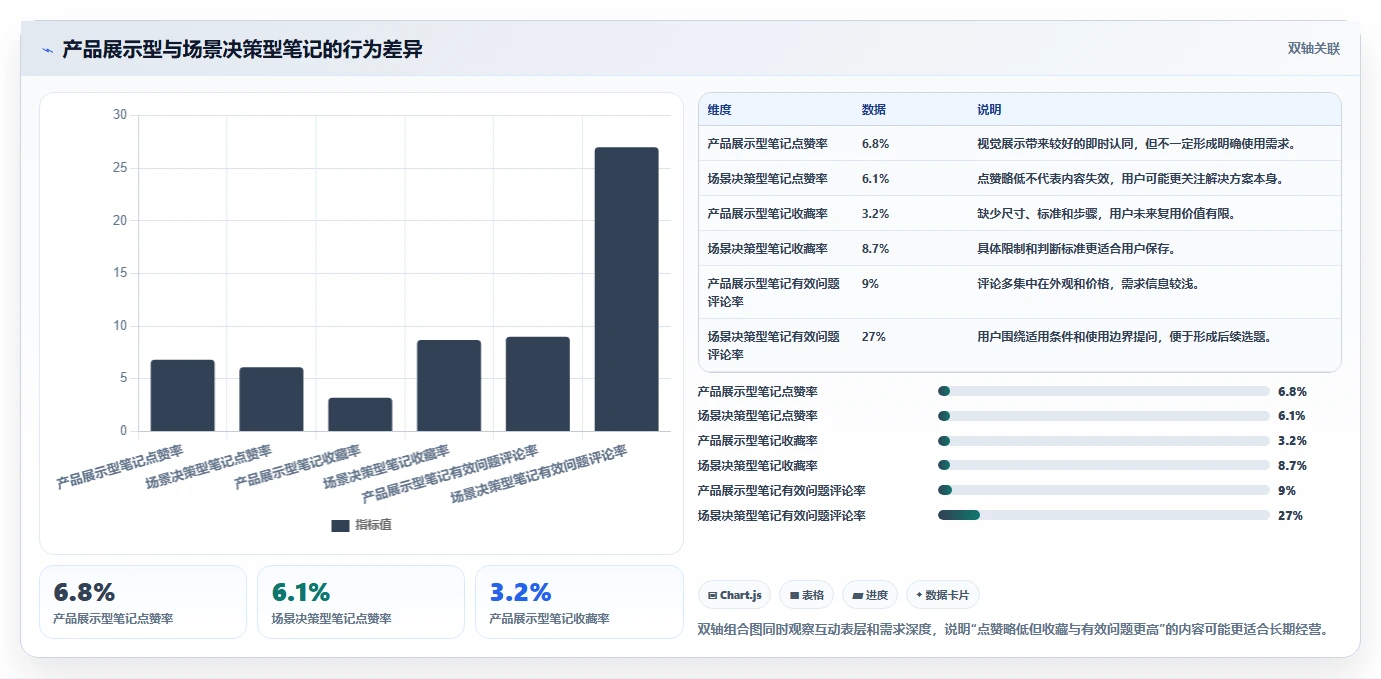This screenshot has width=1381, height=679.
Task: Click the shortest bar for 产品展示型笔记收藏率
Action: point(360,414)
